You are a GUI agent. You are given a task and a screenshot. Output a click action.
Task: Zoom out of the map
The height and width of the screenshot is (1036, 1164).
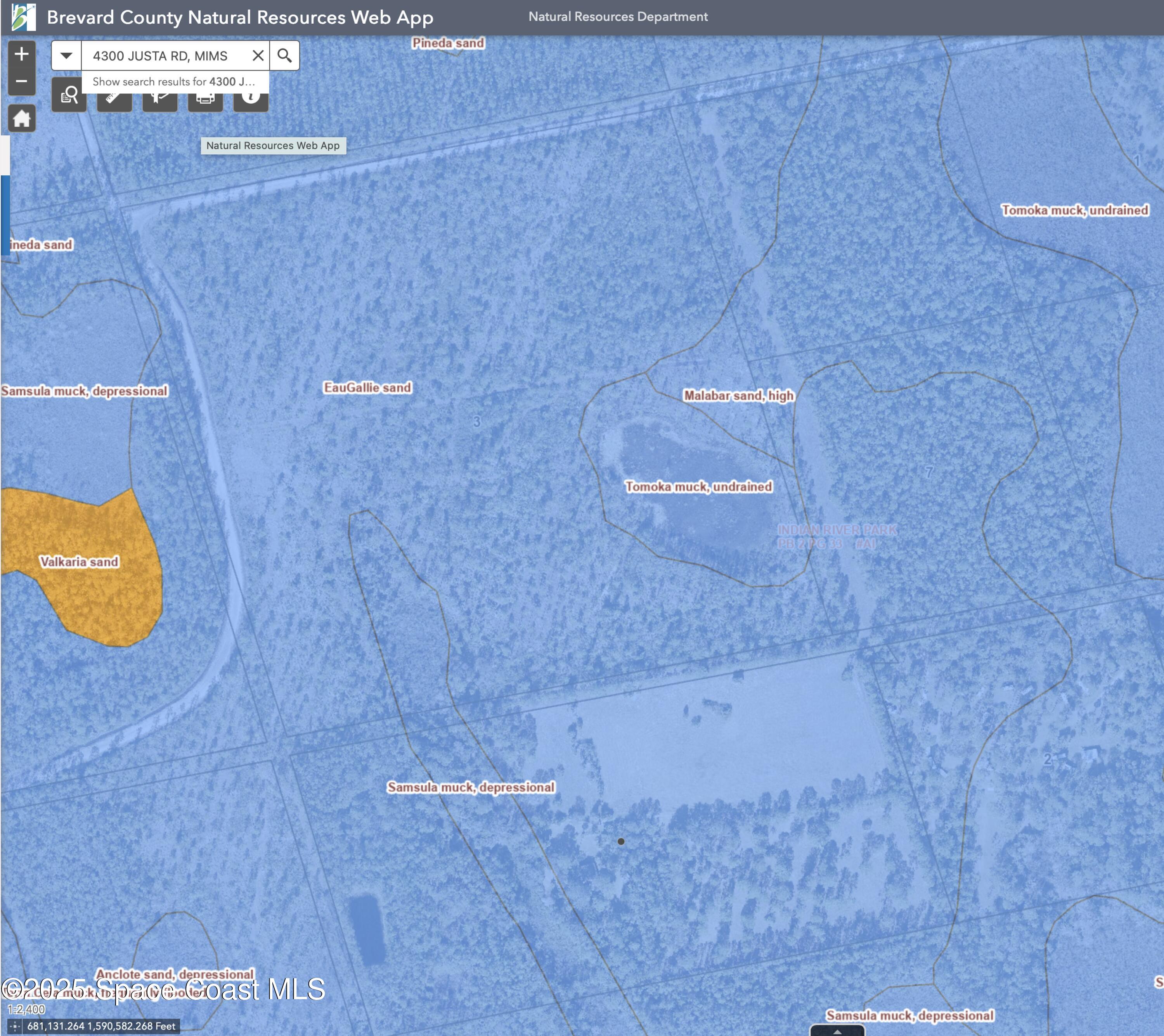(22, 81)
